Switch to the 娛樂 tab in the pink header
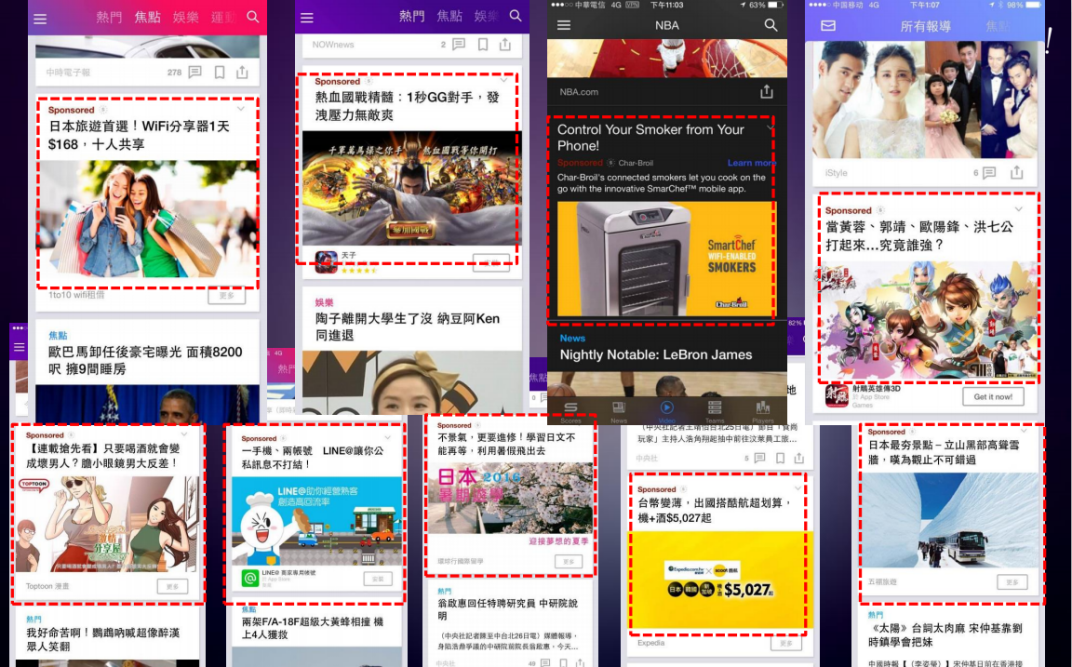The height and width of the screenshot is (667, 1072). (186, 17)
